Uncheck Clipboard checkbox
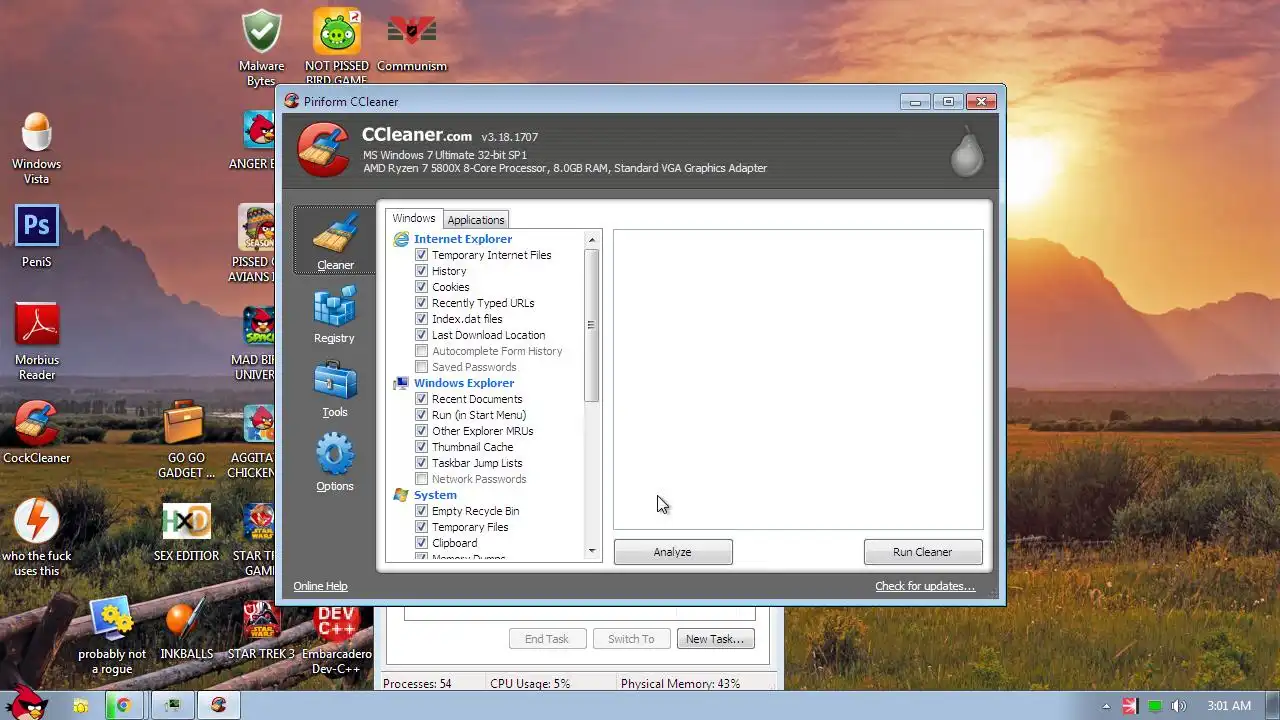The image size is (1280, 720). tap(422, 543)
